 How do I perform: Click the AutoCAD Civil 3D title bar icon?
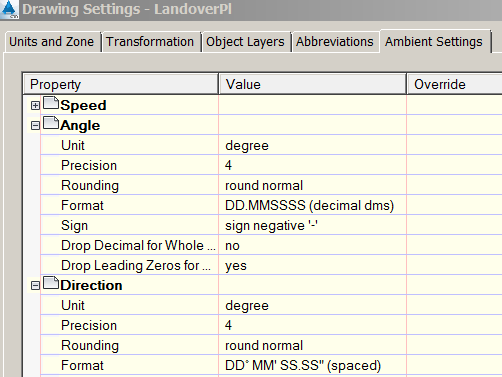[9, 9]
